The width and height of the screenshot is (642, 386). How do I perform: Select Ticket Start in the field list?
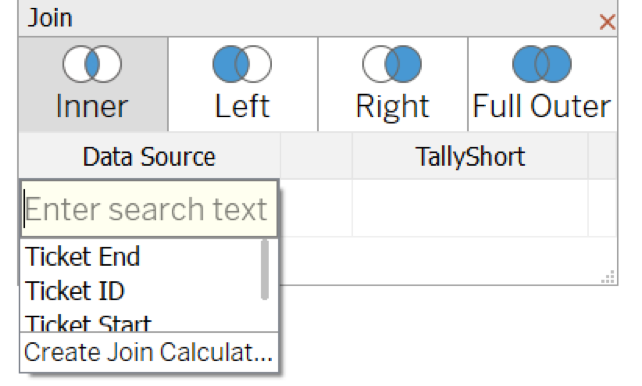(88, 323)
